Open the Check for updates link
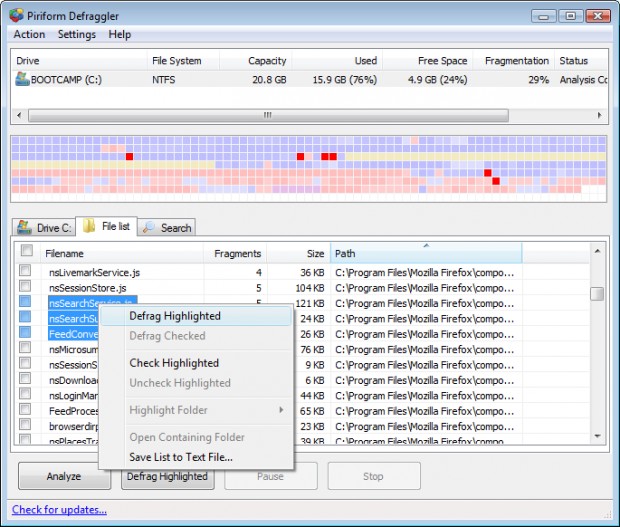This screenshot has width=620, height=527. point(59,510)
